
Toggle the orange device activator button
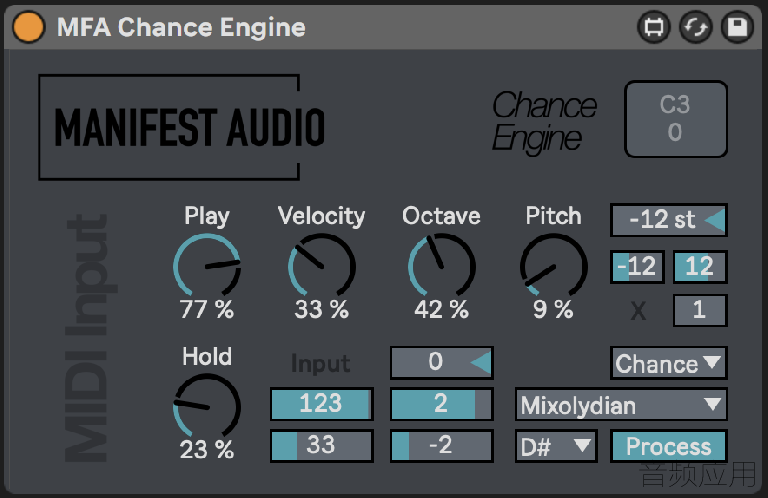click(x=28, y=27)
